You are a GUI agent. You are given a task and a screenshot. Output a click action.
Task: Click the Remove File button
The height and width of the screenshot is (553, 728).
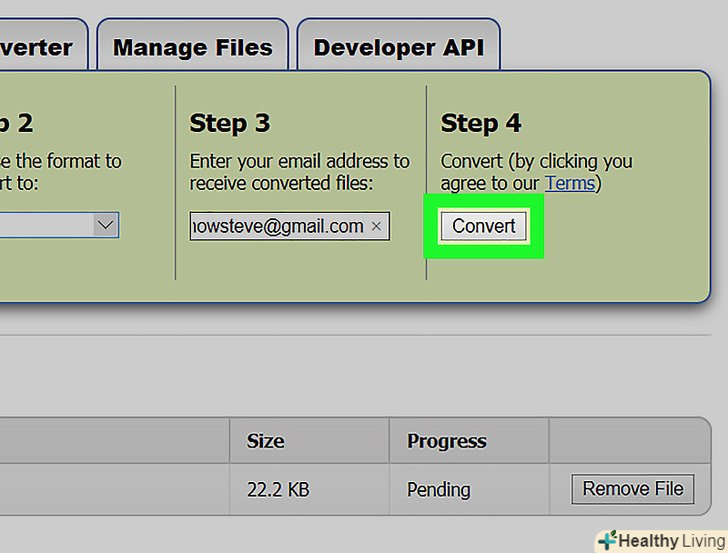(x=633, y=489)
